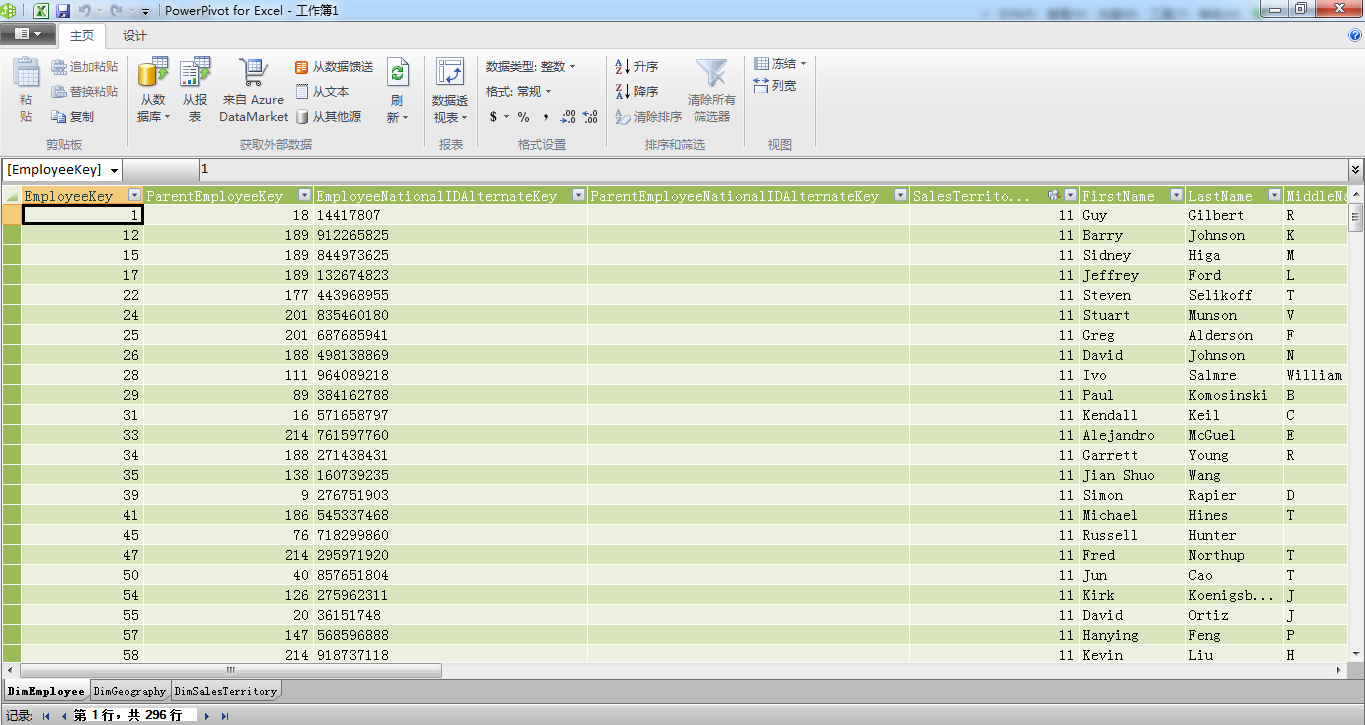Switch to Excel workbook icon in quick access
The height and width of the screenshot is (725, 1365).
coord(42,10)
